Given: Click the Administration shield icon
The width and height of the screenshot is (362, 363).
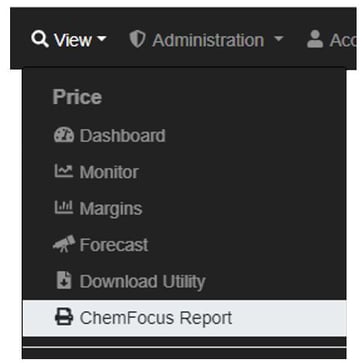Looking at the screenshot, I should (x=137, y=39).
